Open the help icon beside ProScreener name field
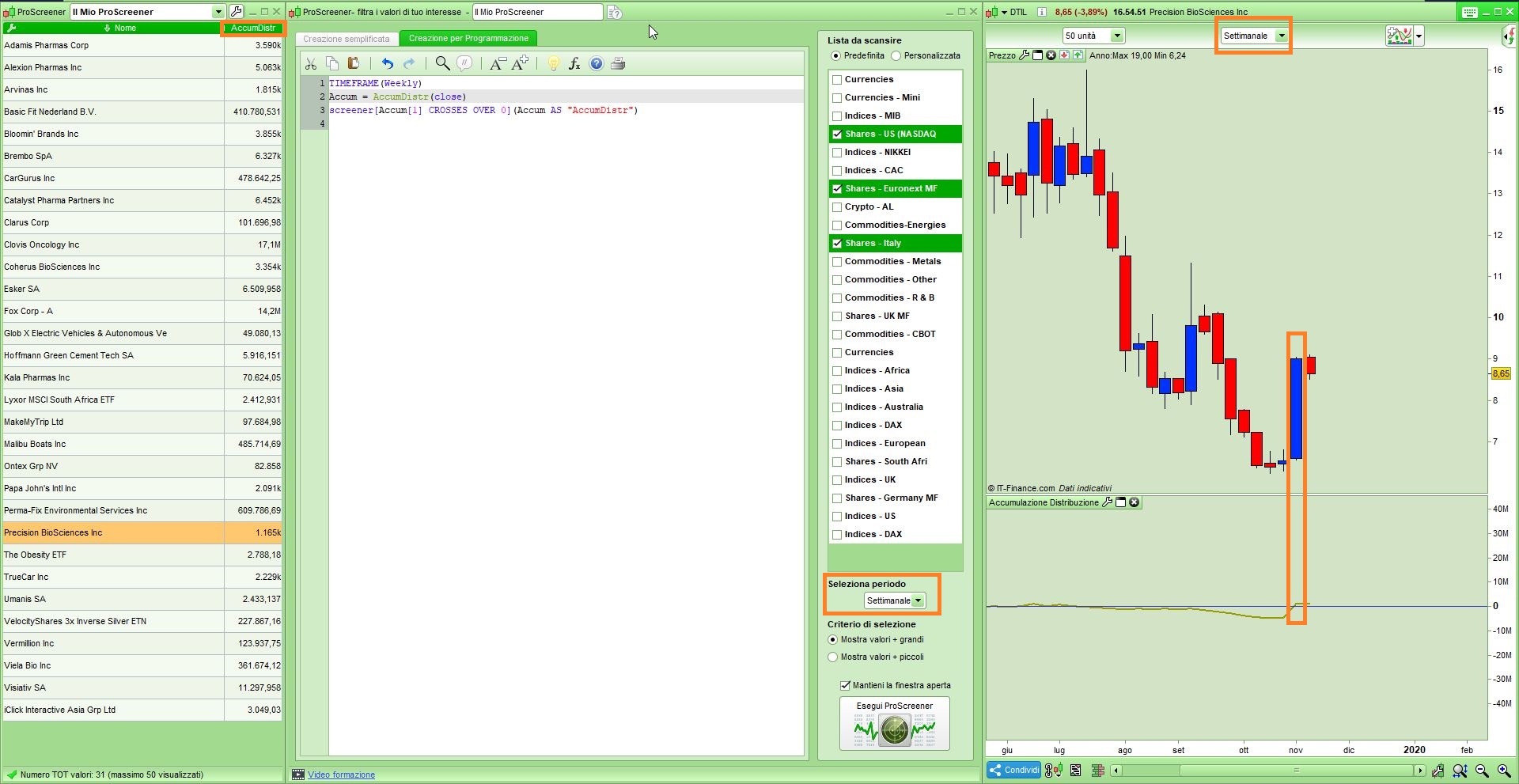Screen dimensions: 1519x784 coord(615,12)
